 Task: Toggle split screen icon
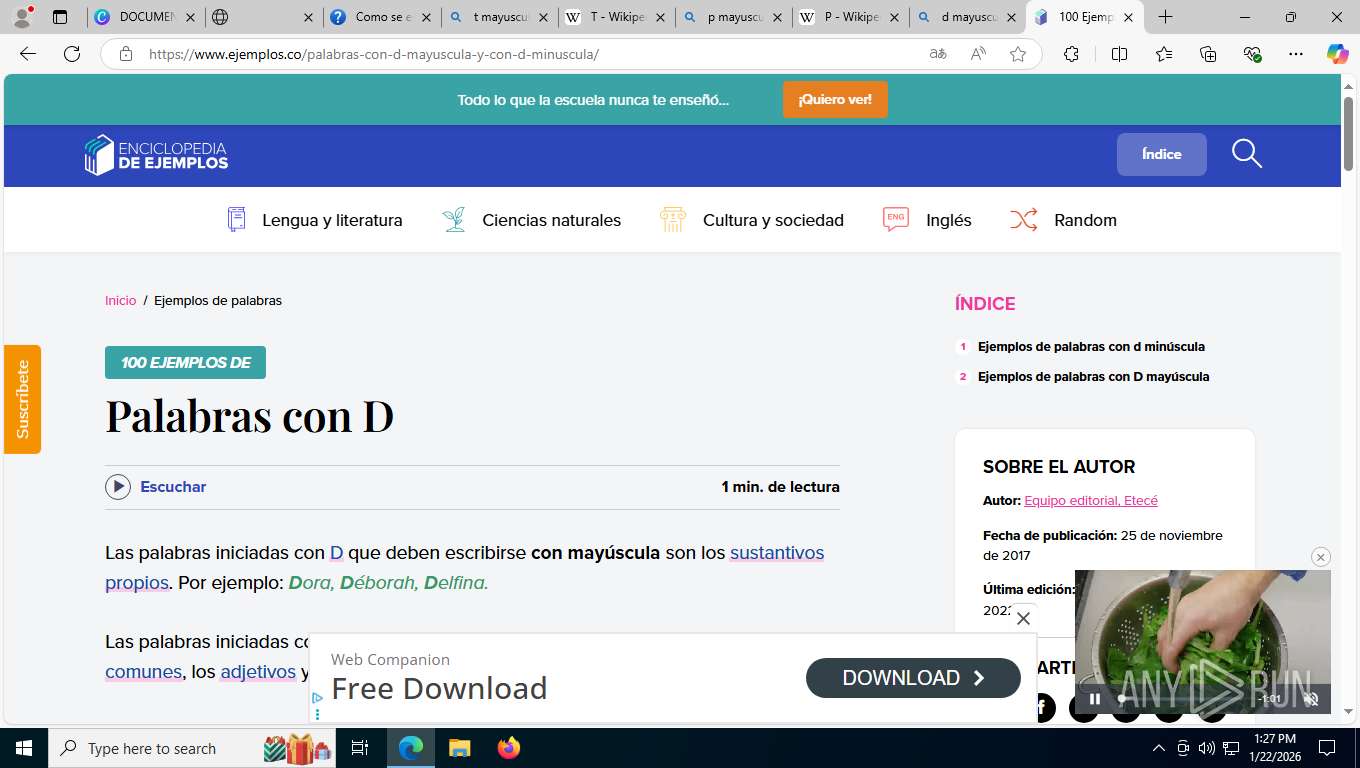point(1119,54)
